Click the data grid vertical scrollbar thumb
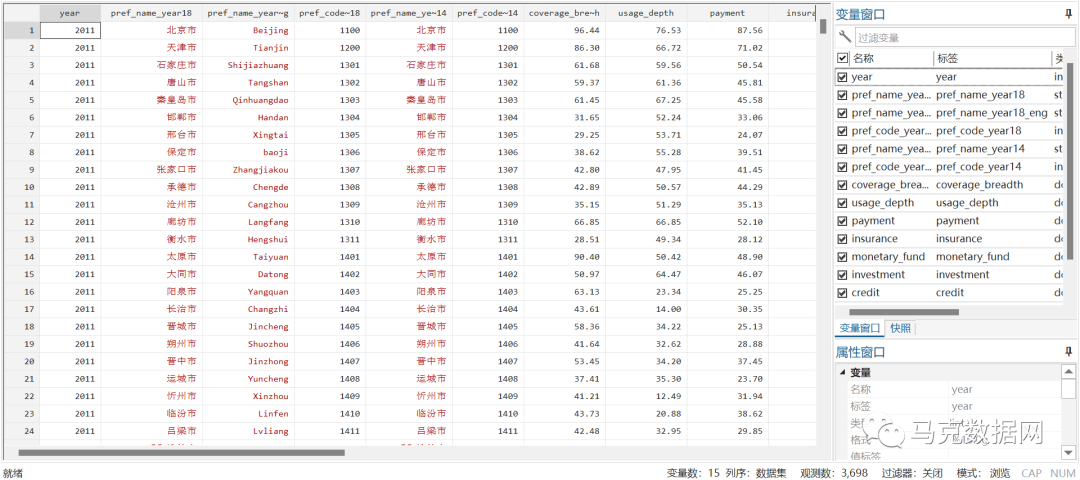Screen dimensions: 1080x480 823,26
